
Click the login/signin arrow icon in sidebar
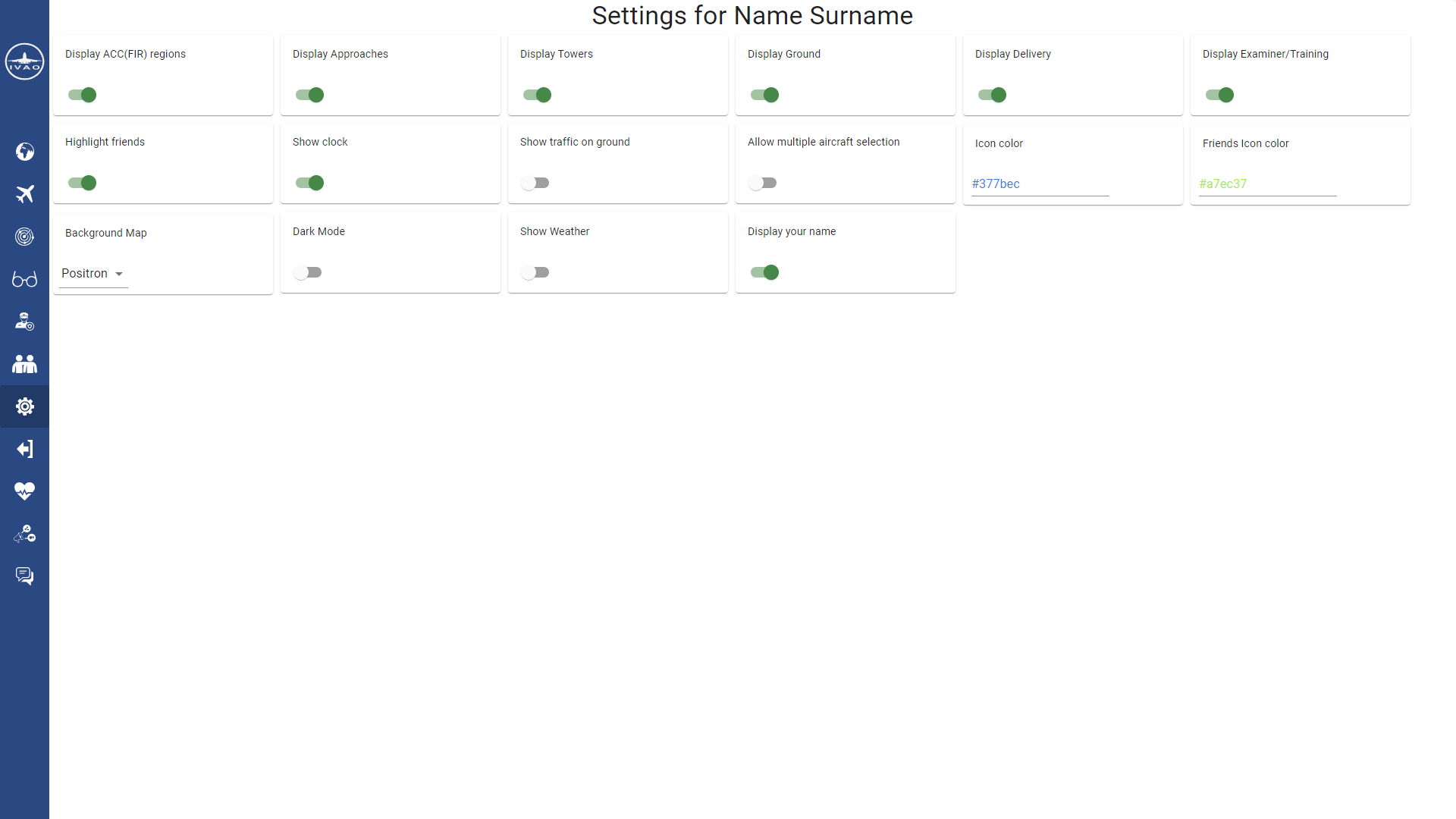click(x=24, y=448)
